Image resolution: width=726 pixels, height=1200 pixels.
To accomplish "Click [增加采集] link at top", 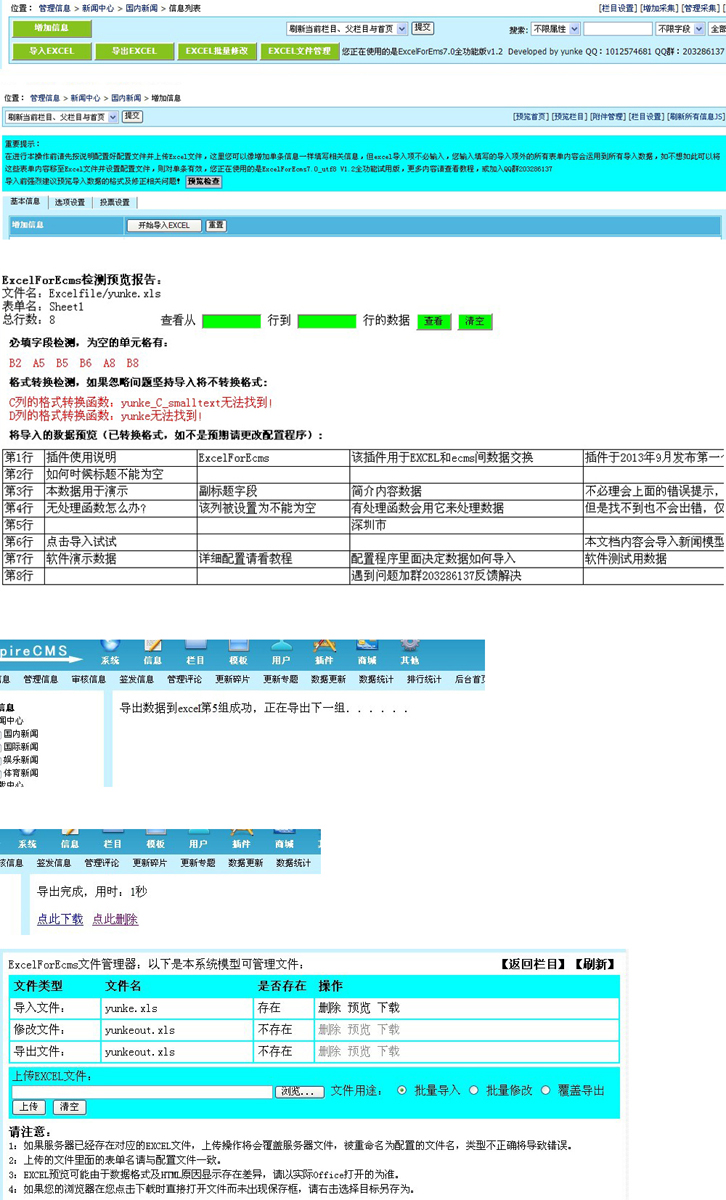I will [660, 7].
